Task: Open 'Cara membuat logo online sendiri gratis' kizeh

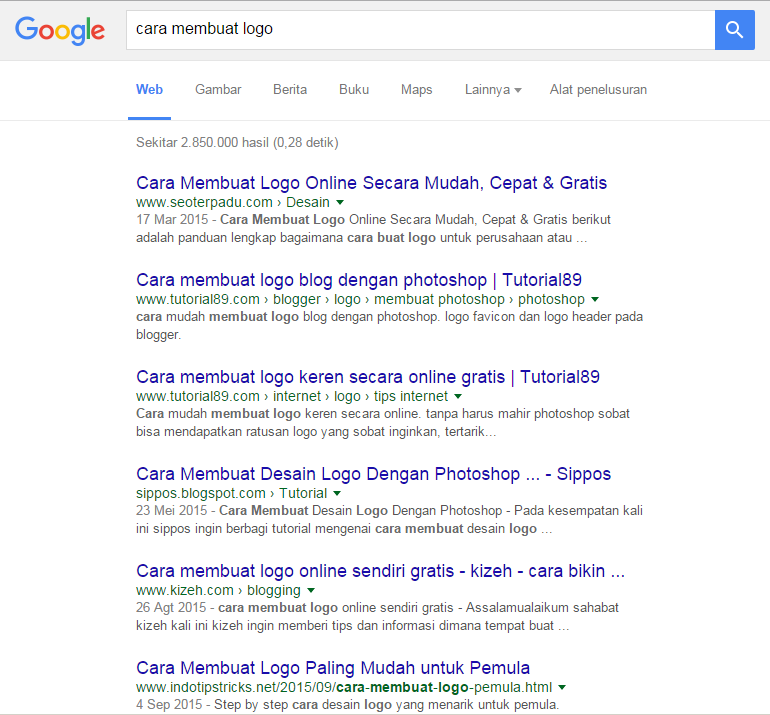Action: pos(380,571)
